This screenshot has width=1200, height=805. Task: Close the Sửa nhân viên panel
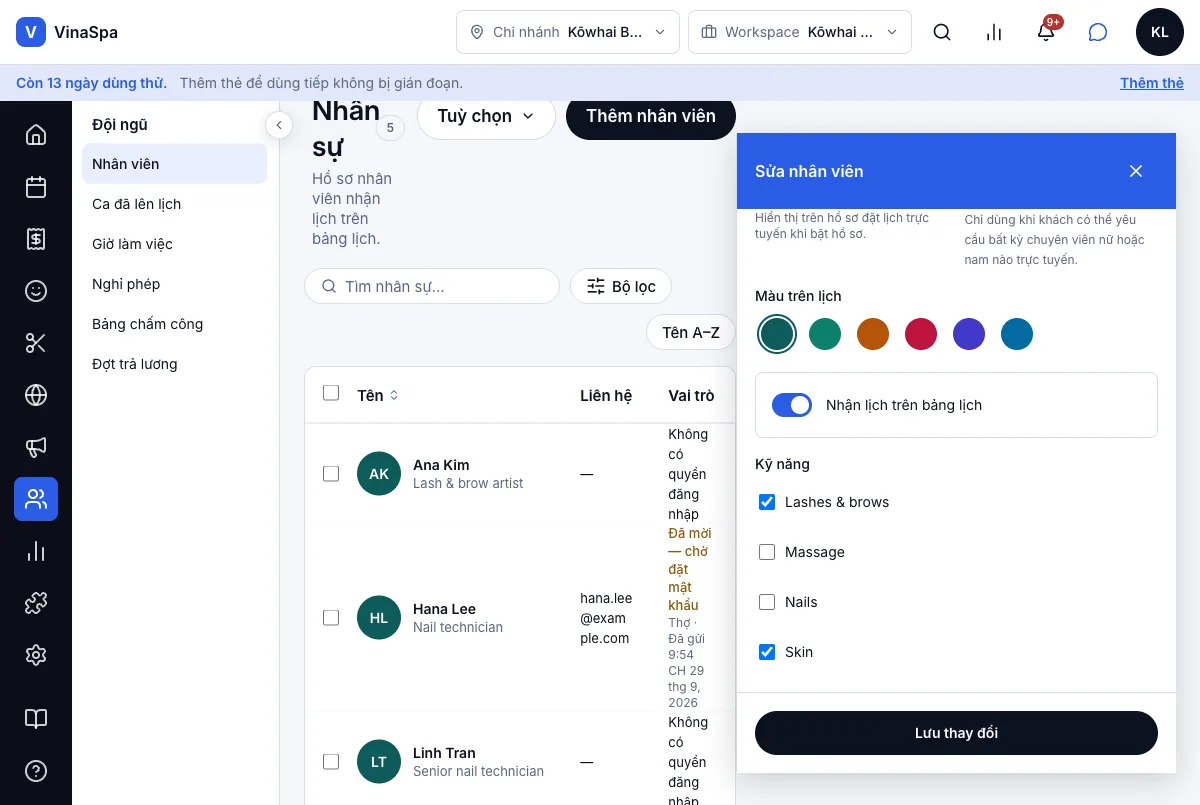(x=1136, y=171)
